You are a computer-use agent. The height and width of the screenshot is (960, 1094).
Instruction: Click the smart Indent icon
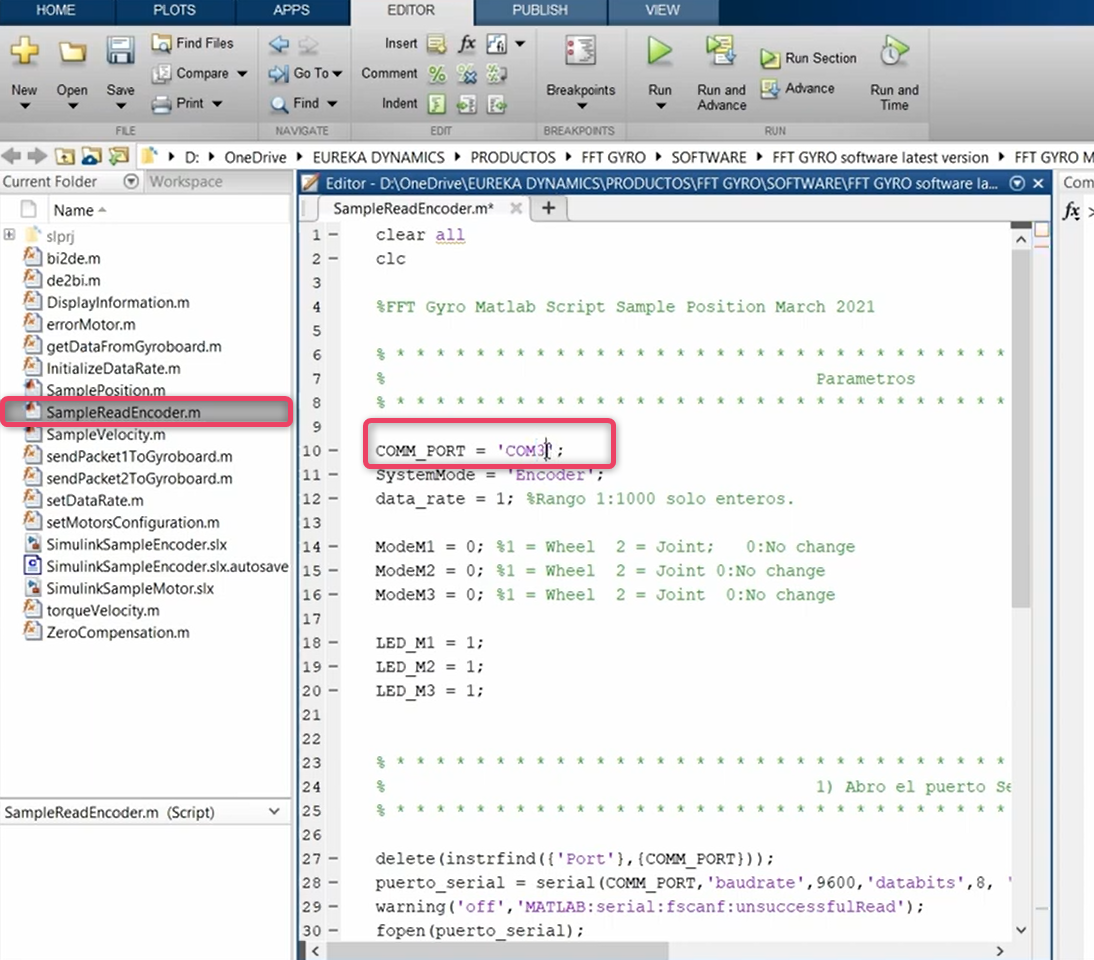[437, 104]
